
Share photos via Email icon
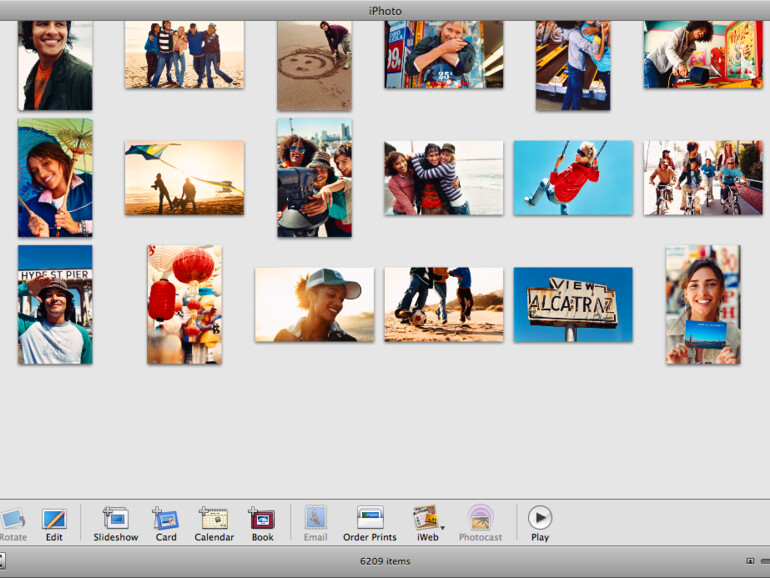pyautogui.click(x=315, y=518)
